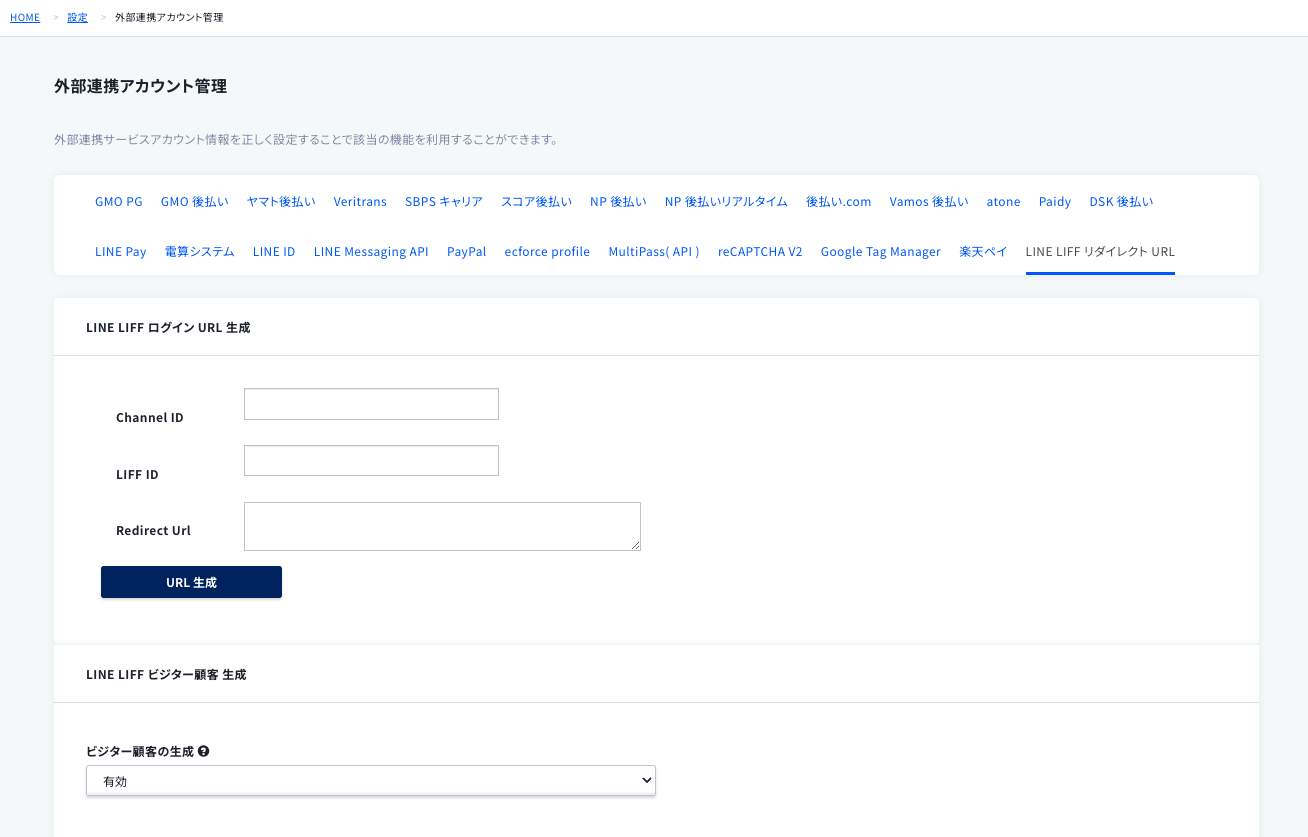Switch to the Google Tag Manager tab
1308x837 pixels.
click(x=880, y=251)
